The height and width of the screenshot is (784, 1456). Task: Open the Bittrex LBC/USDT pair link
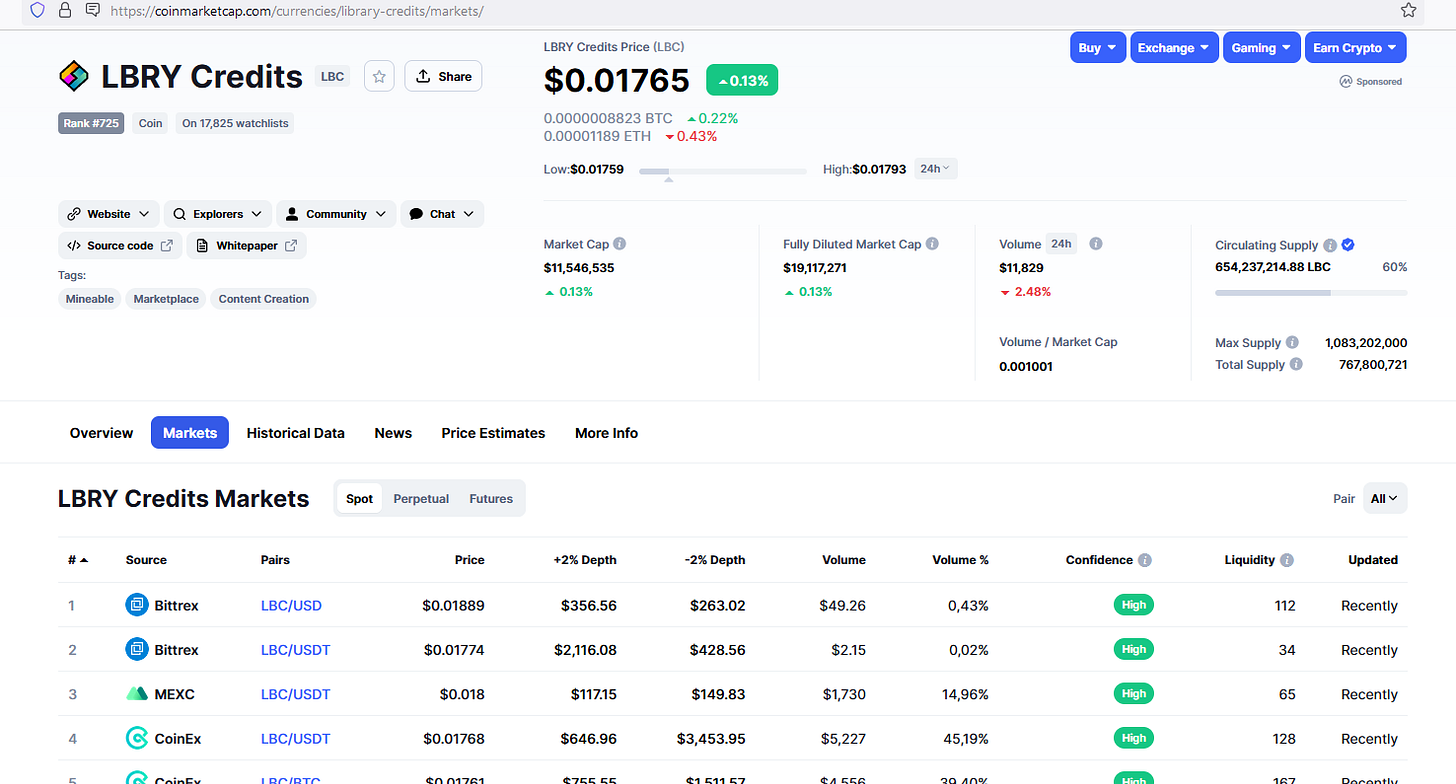pyautogui.click(x=295, y=650)
